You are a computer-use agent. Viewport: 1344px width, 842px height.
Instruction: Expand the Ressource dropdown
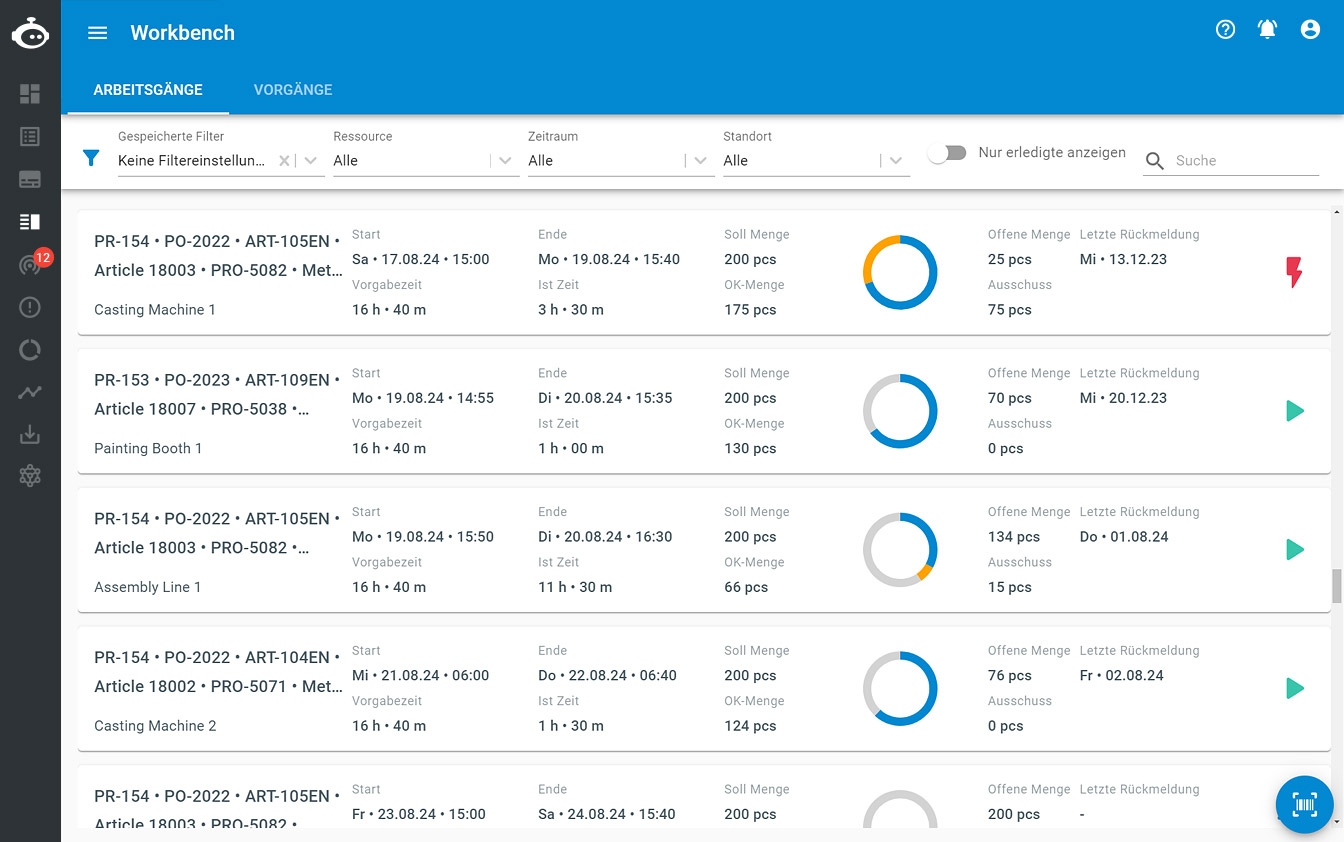coord(506,161)
